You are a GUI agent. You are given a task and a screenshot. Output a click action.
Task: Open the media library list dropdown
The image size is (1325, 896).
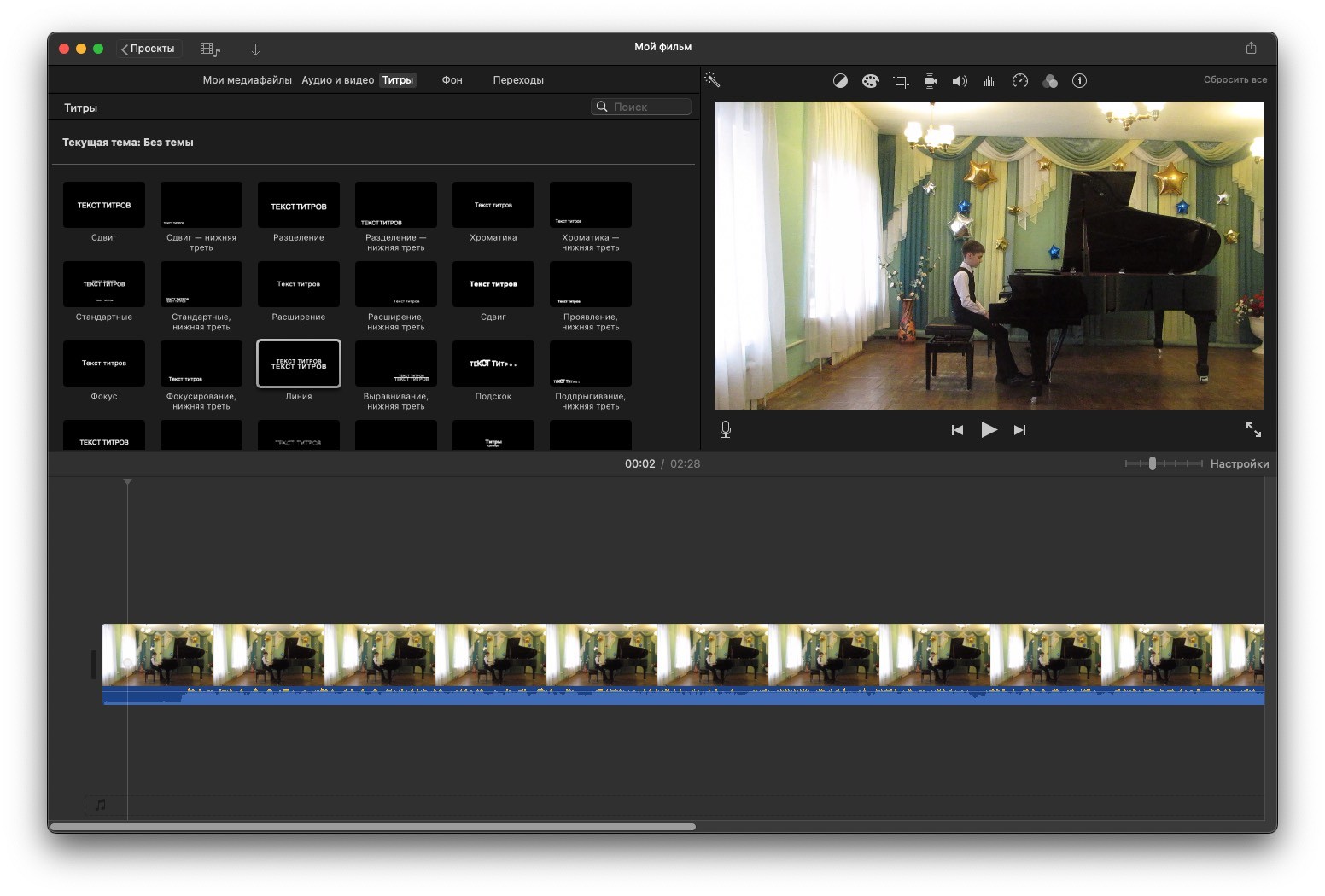210,49
